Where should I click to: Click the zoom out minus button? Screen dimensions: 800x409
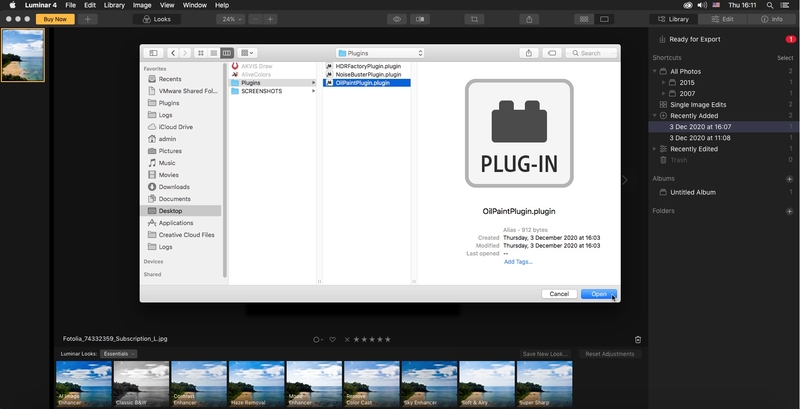[256, 19]
